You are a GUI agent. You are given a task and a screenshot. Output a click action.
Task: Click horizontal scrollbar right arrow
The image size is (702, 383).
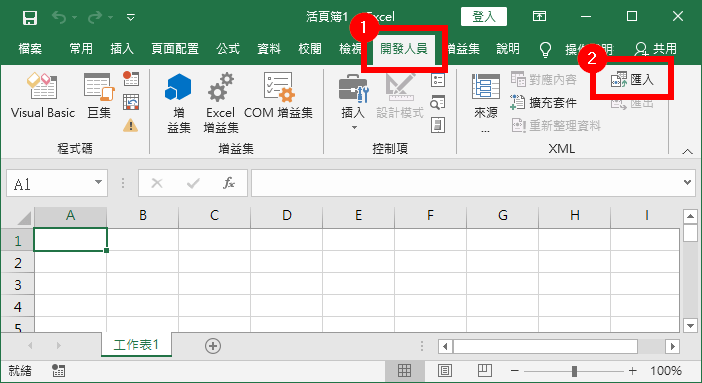pos(672,346)
